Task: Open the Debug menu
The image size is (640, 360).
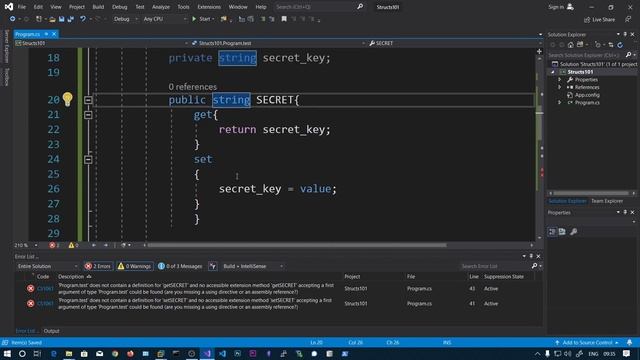Action: coord(120,7)
